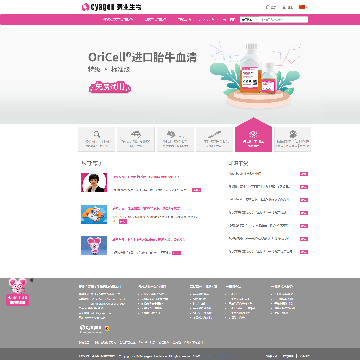The width and height of the screenshot is (360, 360).
Task: Click the pink button under the floating mouse mascot
Action: (x=18, y=300)
